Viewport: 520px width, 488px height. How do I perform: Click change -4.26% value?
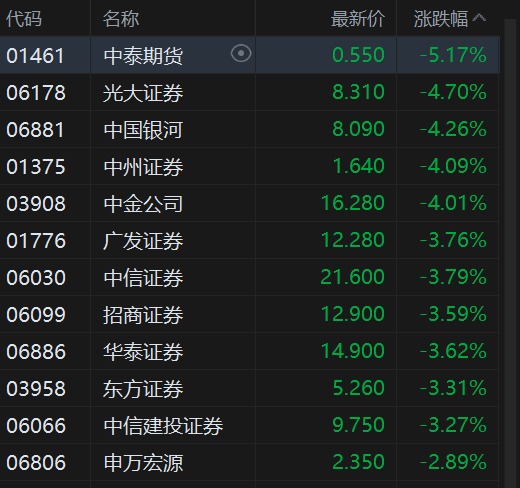point(453,129)
